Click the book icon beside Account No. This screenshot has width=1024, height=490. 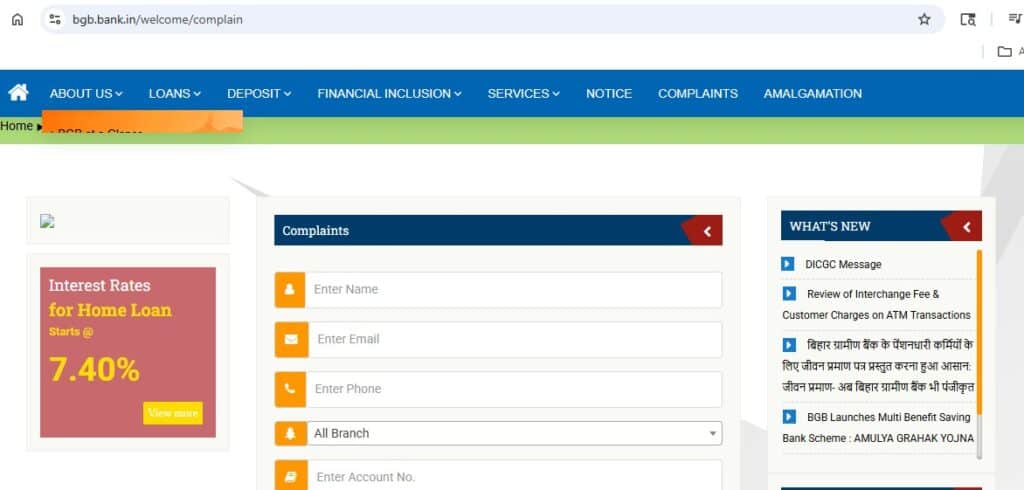tap(290, 476)
